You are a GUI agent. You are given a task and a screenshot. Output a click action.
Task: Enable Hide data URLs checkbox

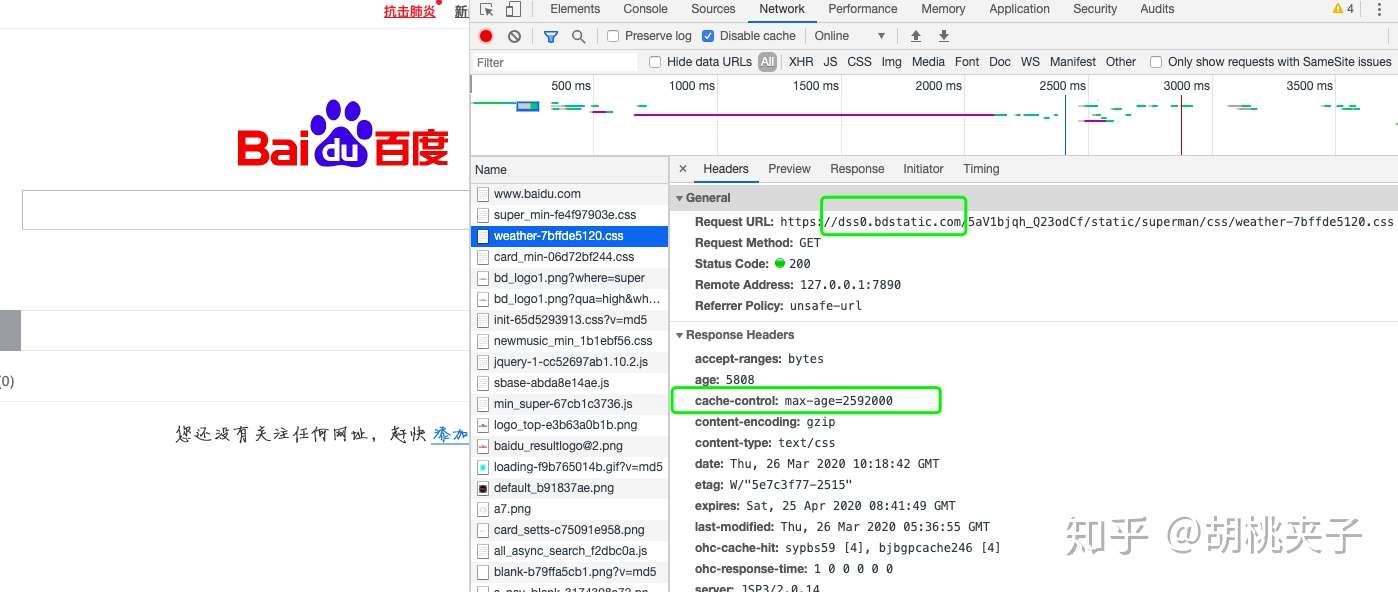(655, 62)
